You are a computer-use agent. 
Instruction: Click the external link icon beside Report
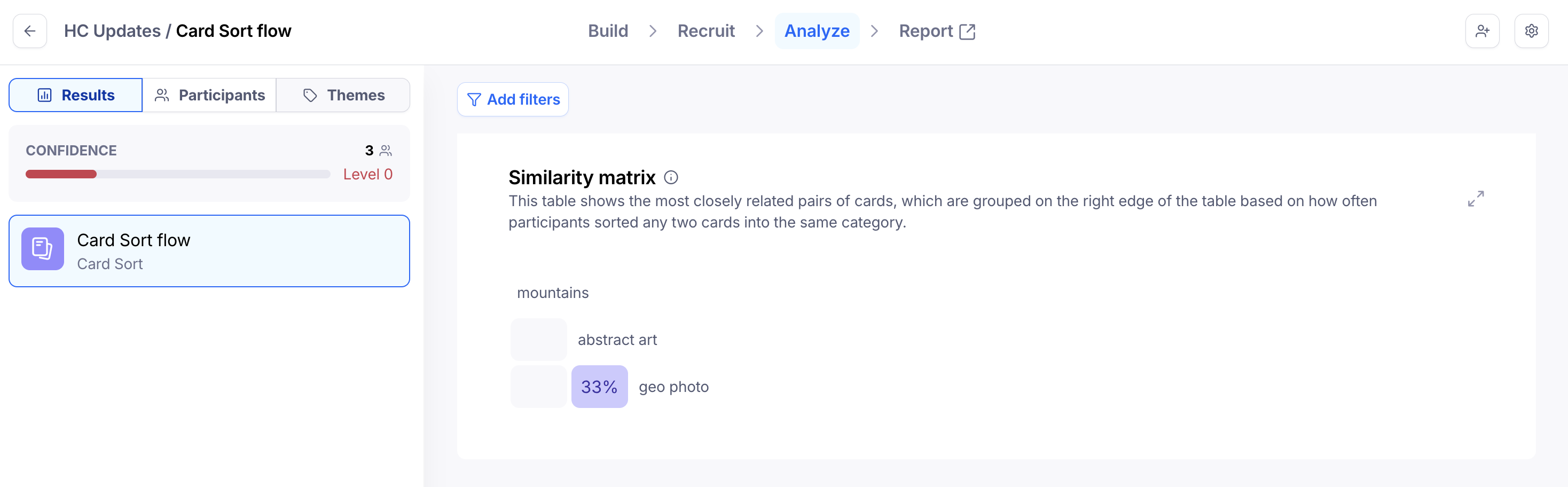967,32
